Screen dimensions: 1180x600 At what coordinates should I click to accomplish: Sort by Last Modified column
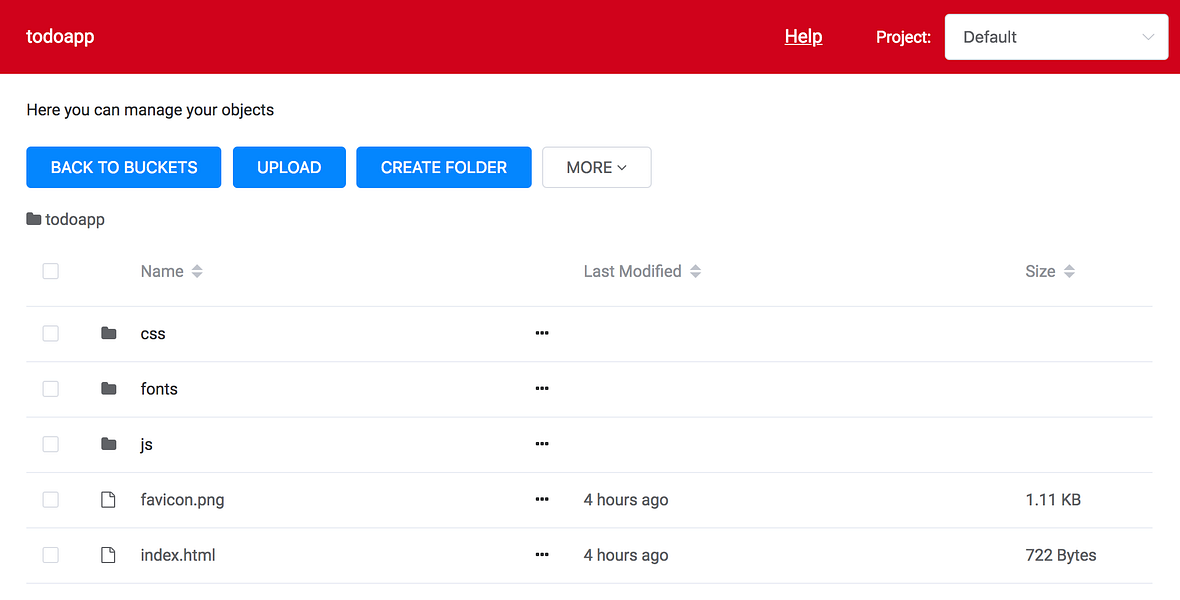[x=642, y=271]
